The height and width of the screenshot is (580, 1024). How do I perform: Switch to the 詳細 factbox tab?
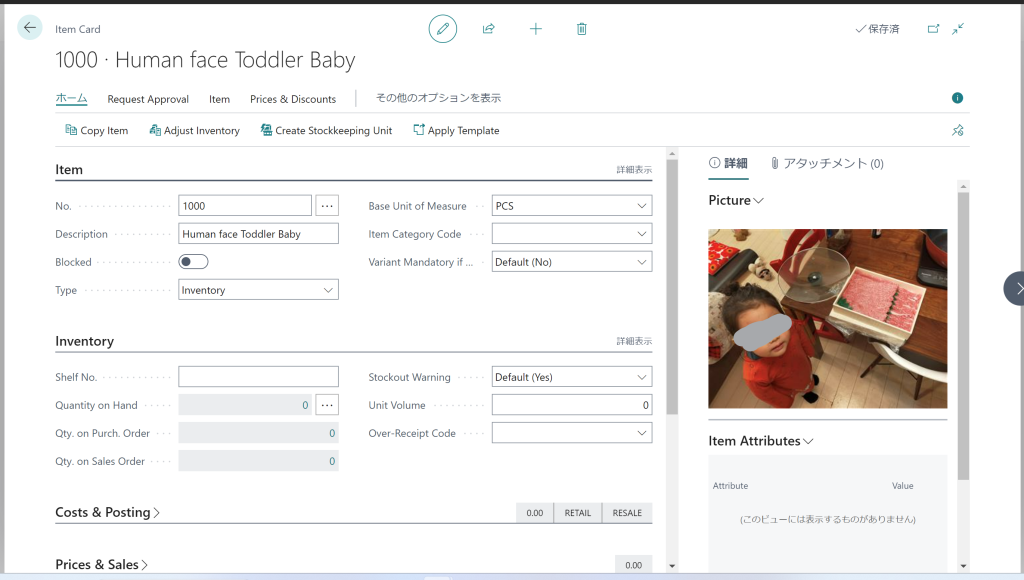[x=729, y=163]
